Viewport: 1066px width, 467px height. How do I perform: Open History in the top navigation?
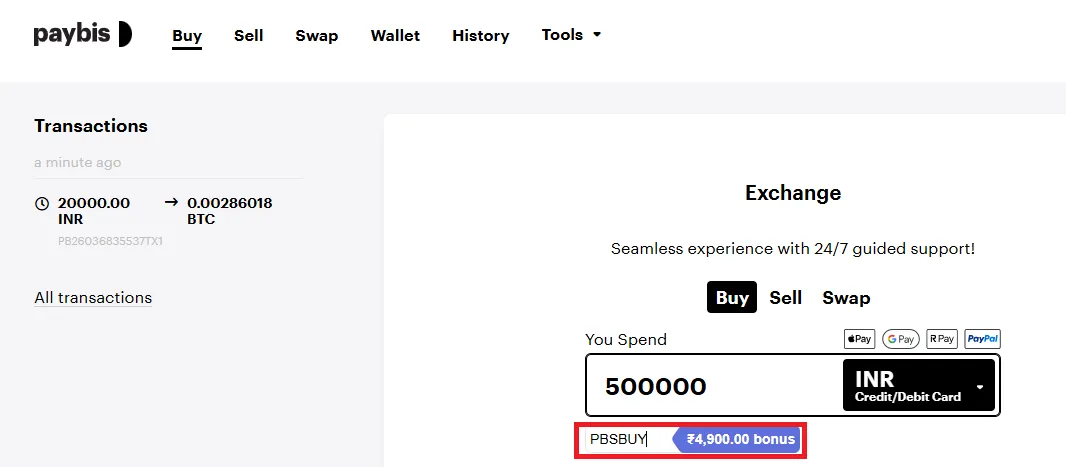point(480,36)
